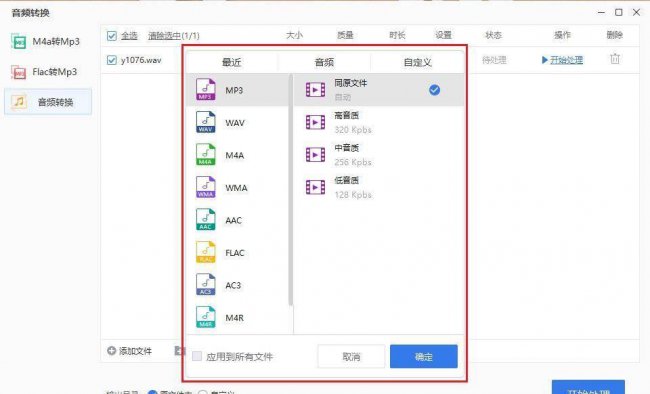The height and width of the screenshot is (394, 650).
Task: Pick the WMA format icon
Action: [206, 187]
